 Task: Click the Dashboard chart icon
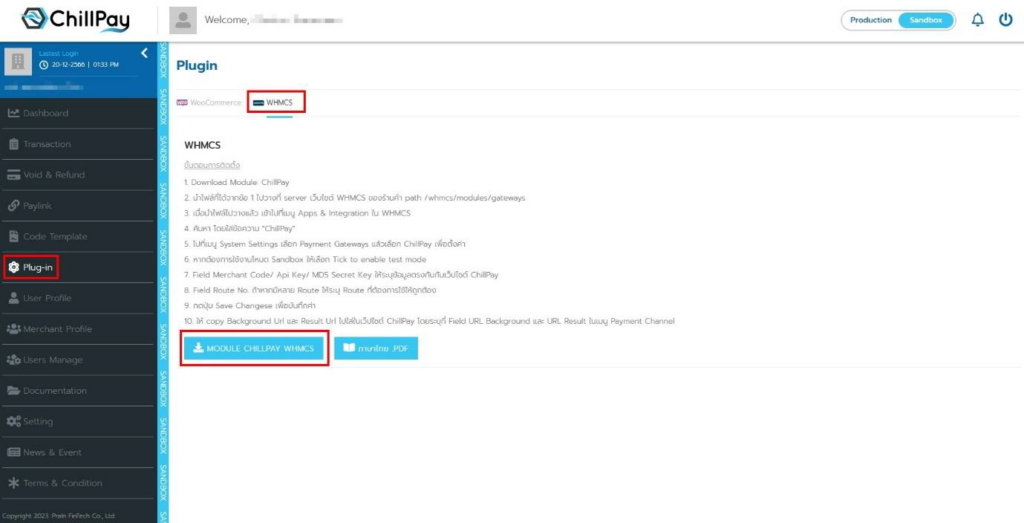(14, 113)
